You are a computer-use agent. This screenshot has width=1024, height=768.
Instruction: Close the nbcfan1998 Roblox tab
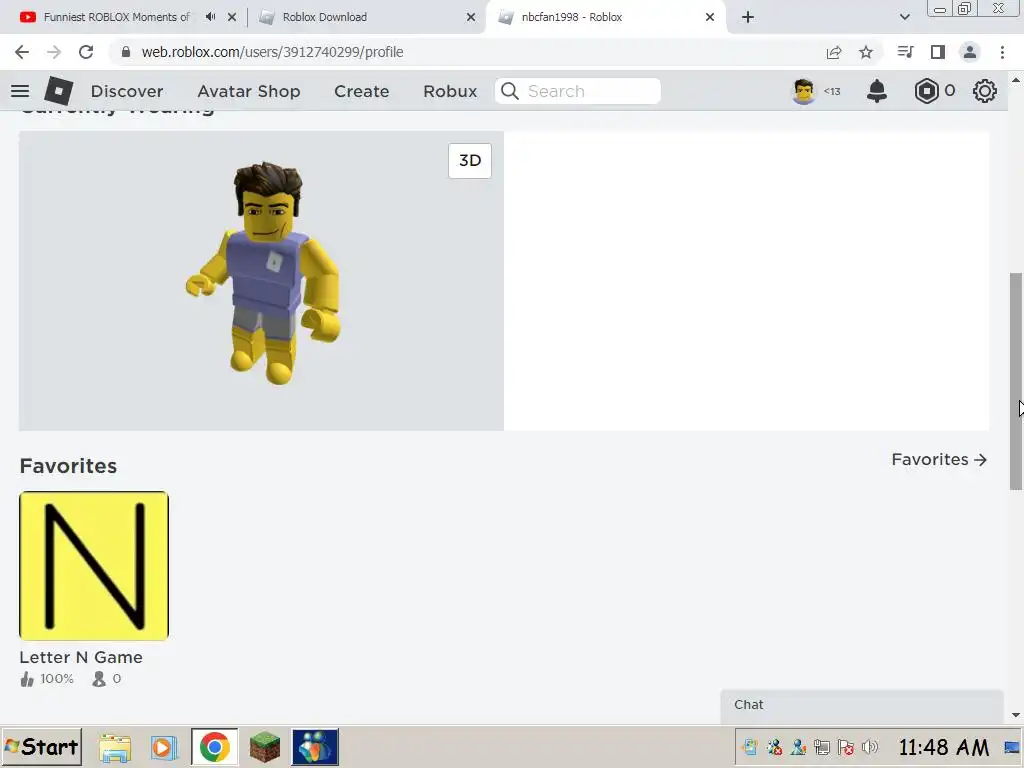pos(710,17)
